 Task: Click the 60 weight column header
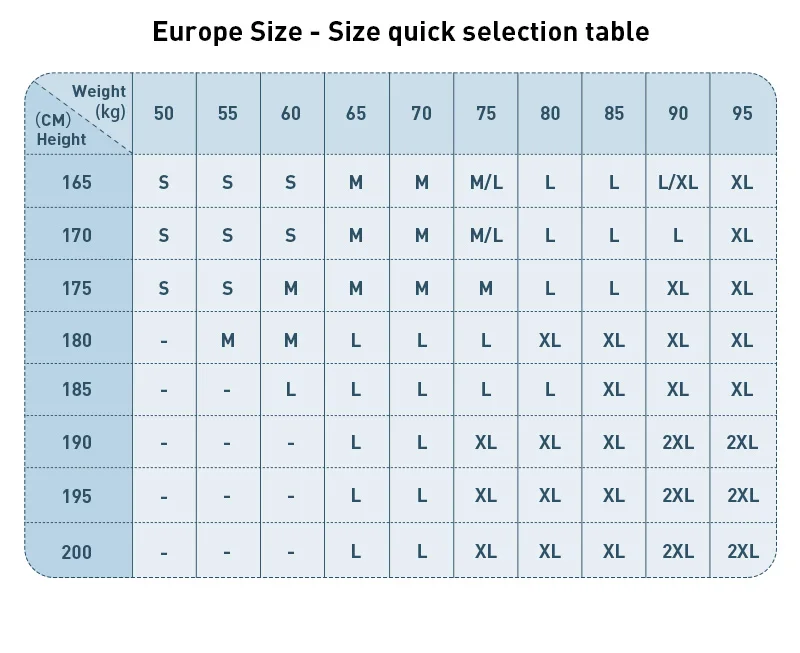coord(291,114)
